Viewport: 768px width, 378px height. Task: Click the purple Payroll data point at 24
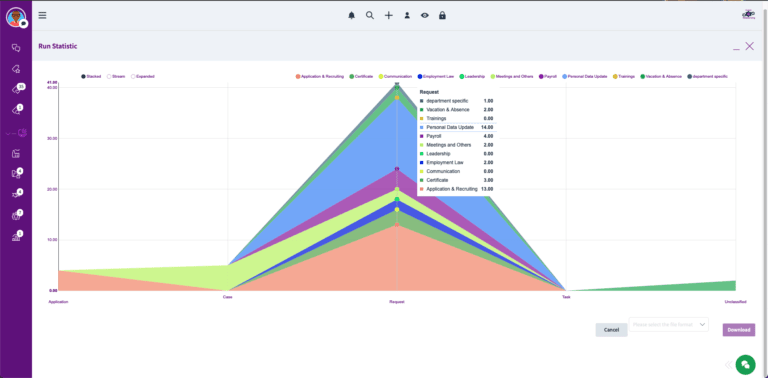click(397, 169)
